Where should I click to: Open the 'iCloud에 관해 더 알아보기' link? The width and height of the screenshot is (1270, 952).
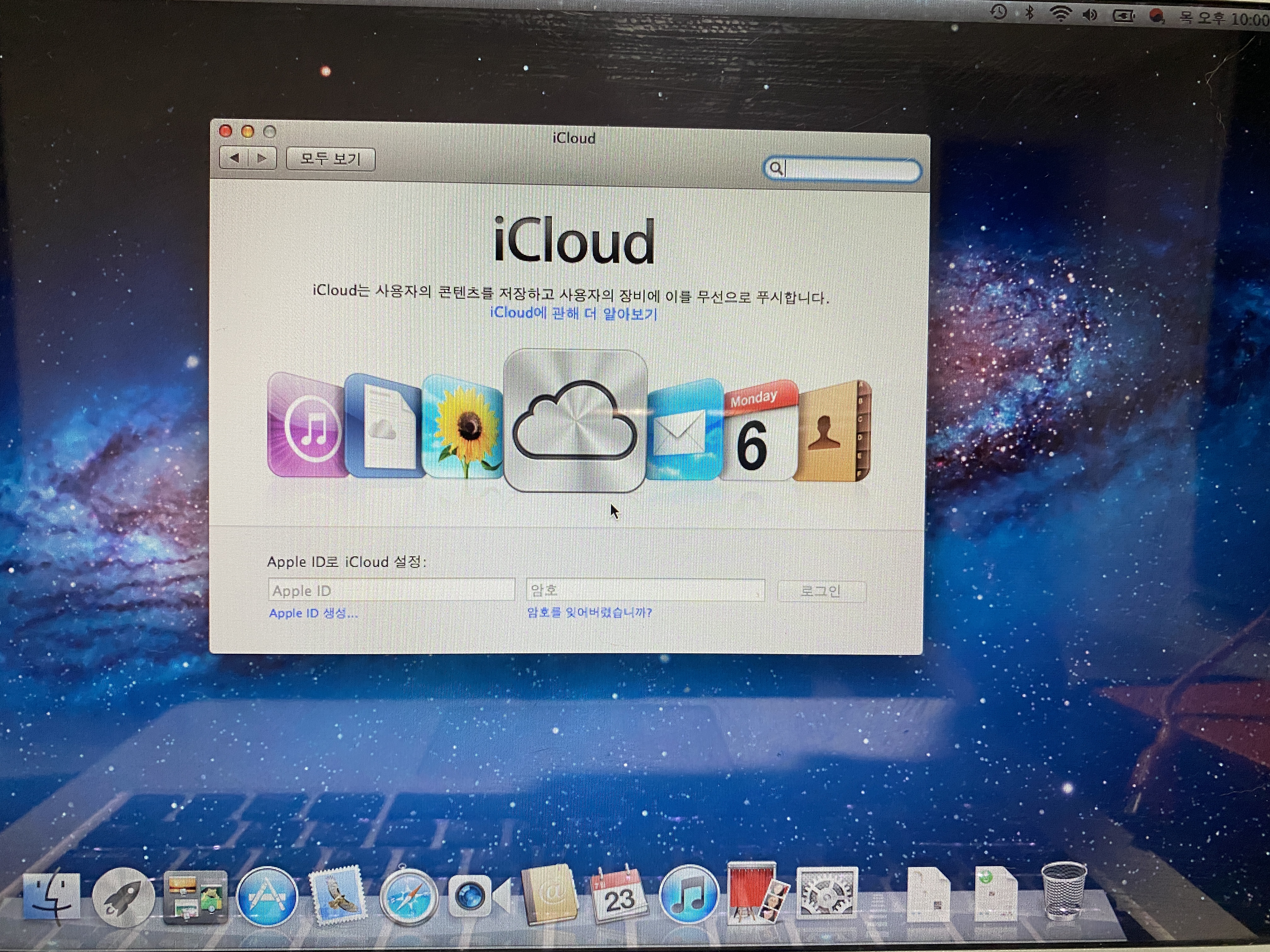click(x=574, y=313)
